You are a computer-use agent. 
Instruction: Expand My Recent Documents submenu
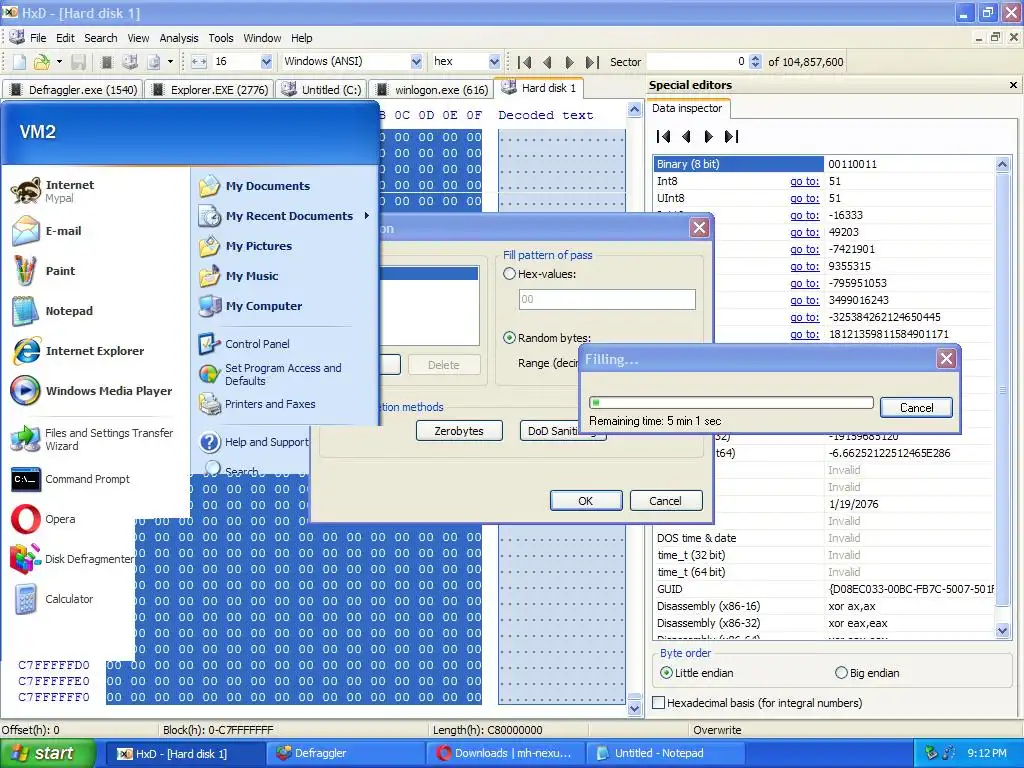point(285,216)
